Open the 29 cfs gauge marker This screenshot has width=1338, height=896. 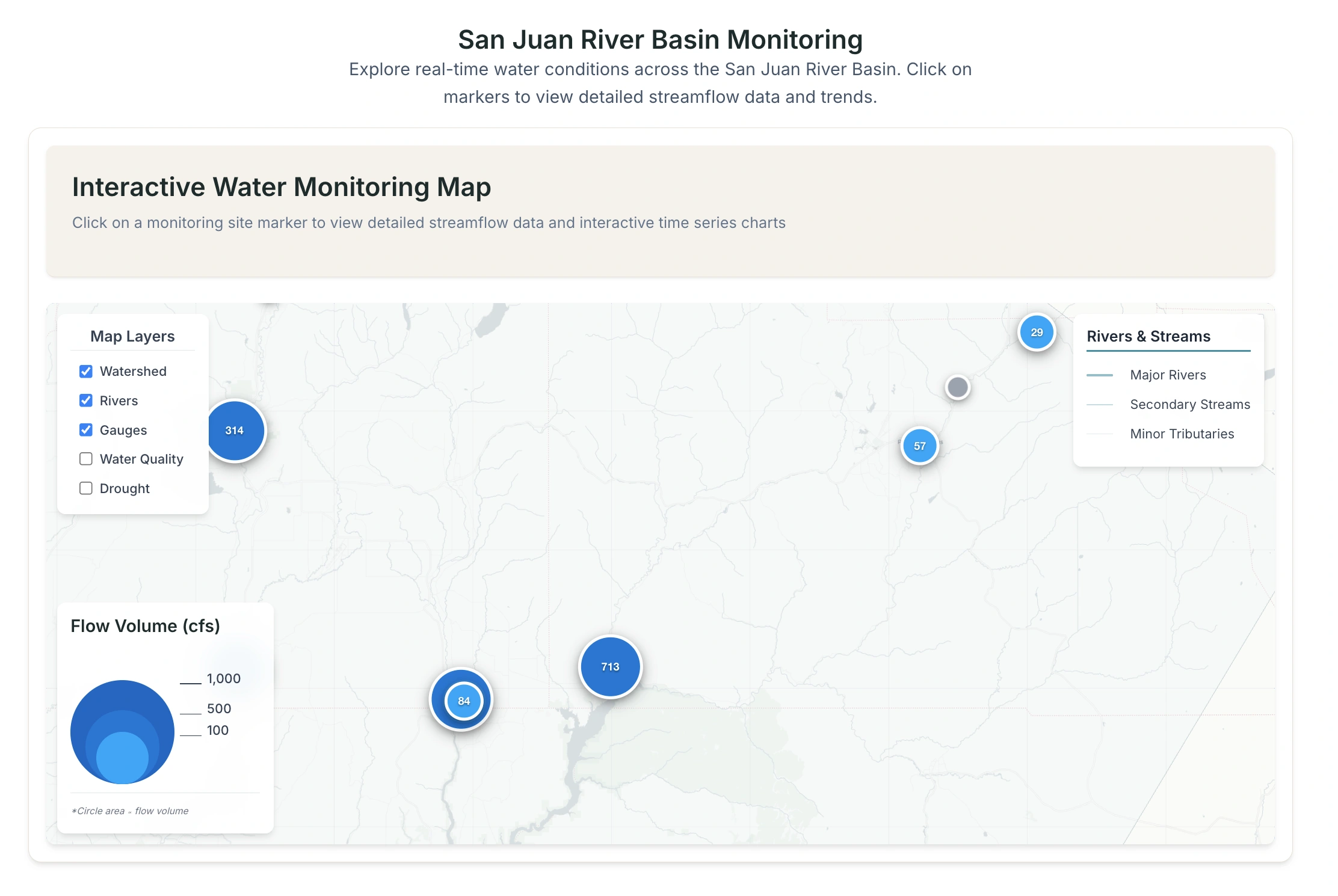click(x=1037, y=333)
